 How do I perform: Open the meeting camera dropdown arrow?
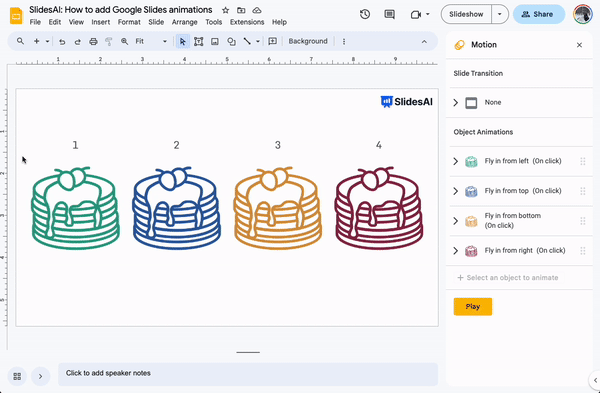point(428,15)
